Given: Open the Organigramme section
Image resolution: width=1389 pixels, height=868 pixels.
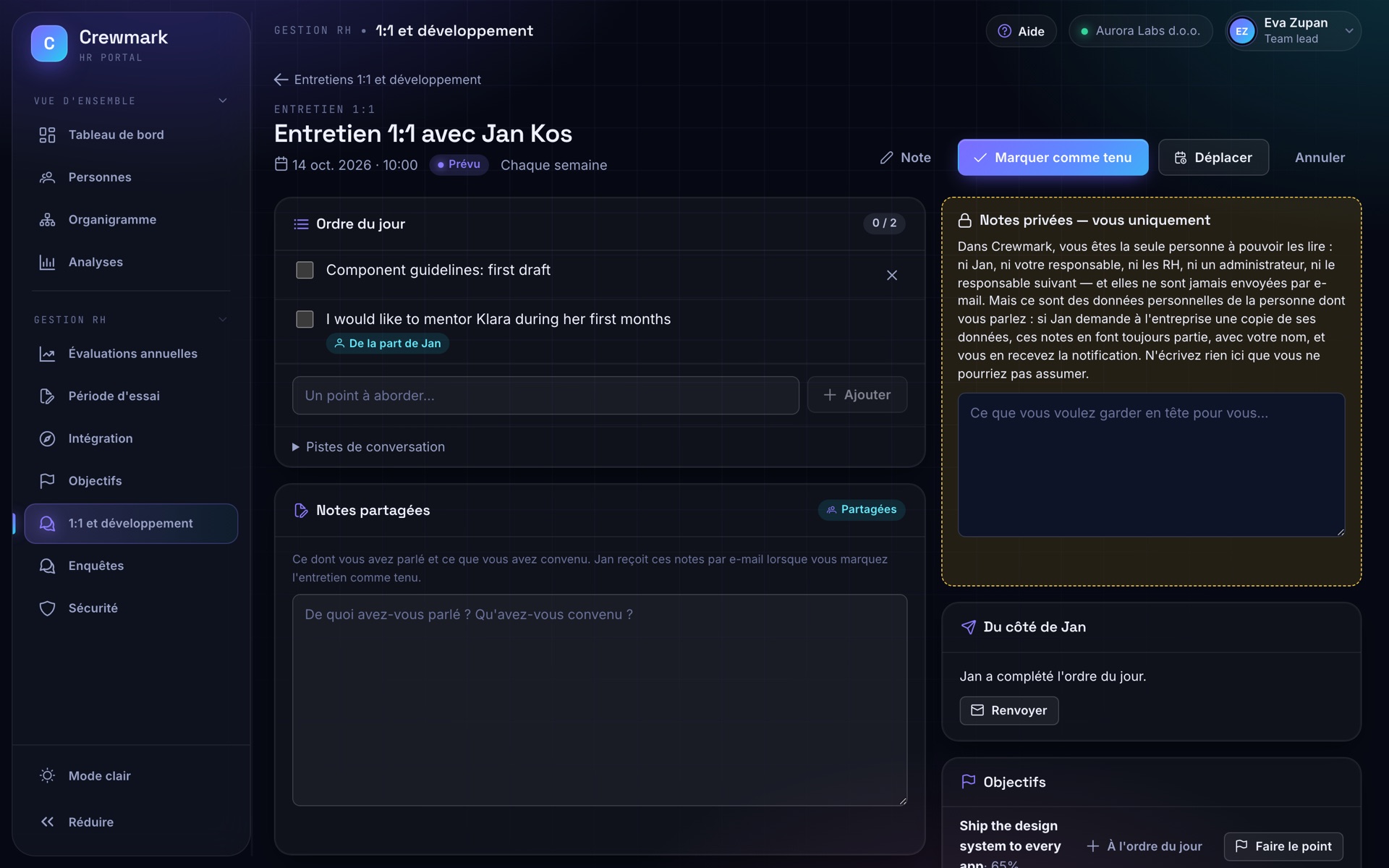Looking at the screenshot, I should [x=131, y=219].
